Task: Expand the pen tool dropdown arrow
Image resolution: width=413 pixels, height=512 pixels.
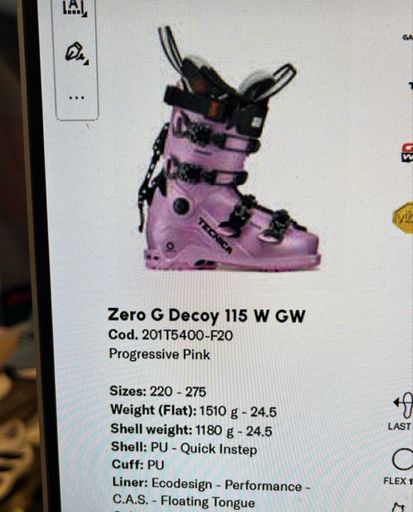Action: 86,63
